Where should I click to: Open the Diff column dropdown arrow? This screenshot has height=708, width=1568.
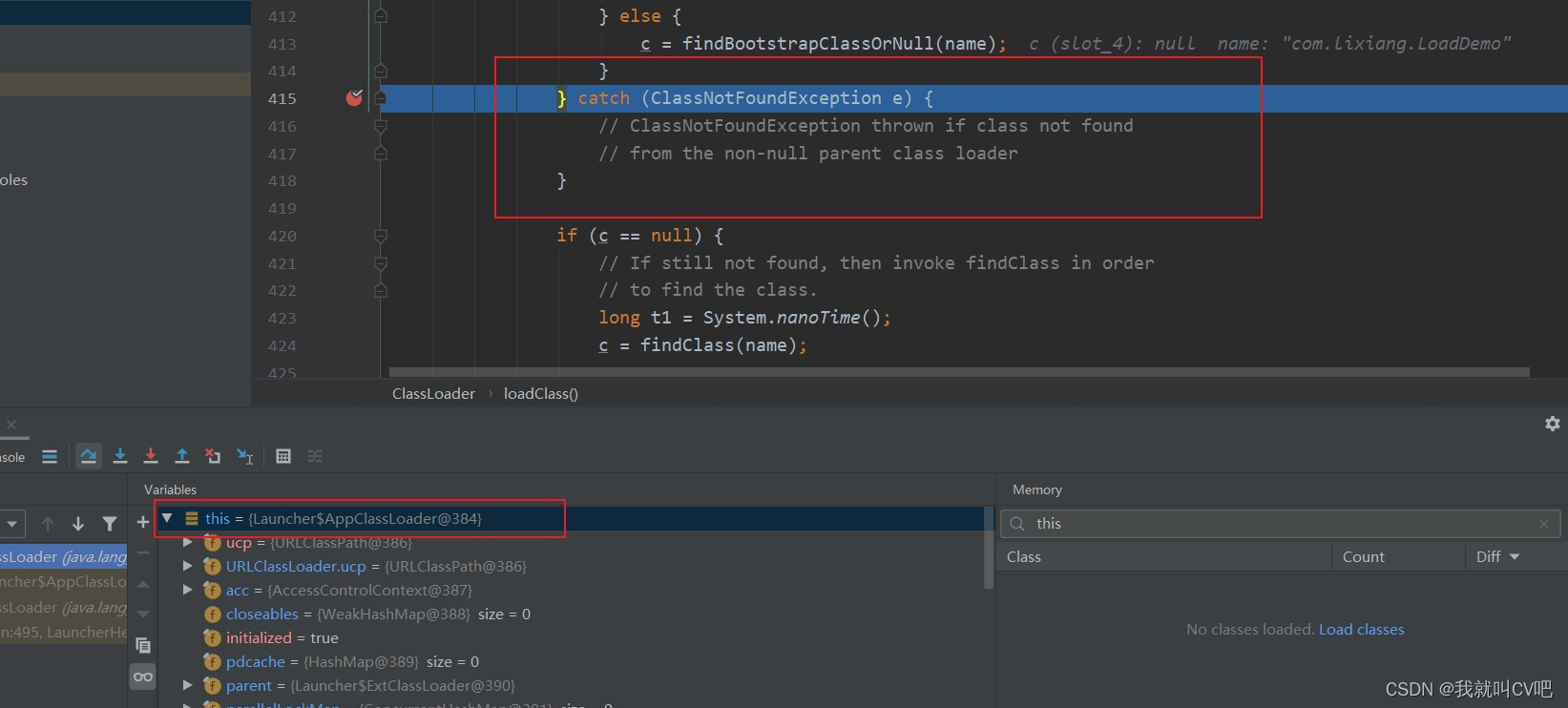tap(1515, 556)
